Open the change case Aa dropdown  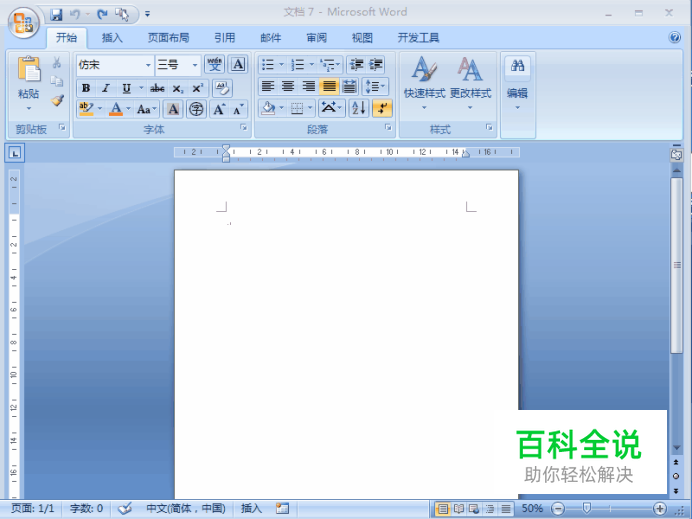click(x=147, y=109)
